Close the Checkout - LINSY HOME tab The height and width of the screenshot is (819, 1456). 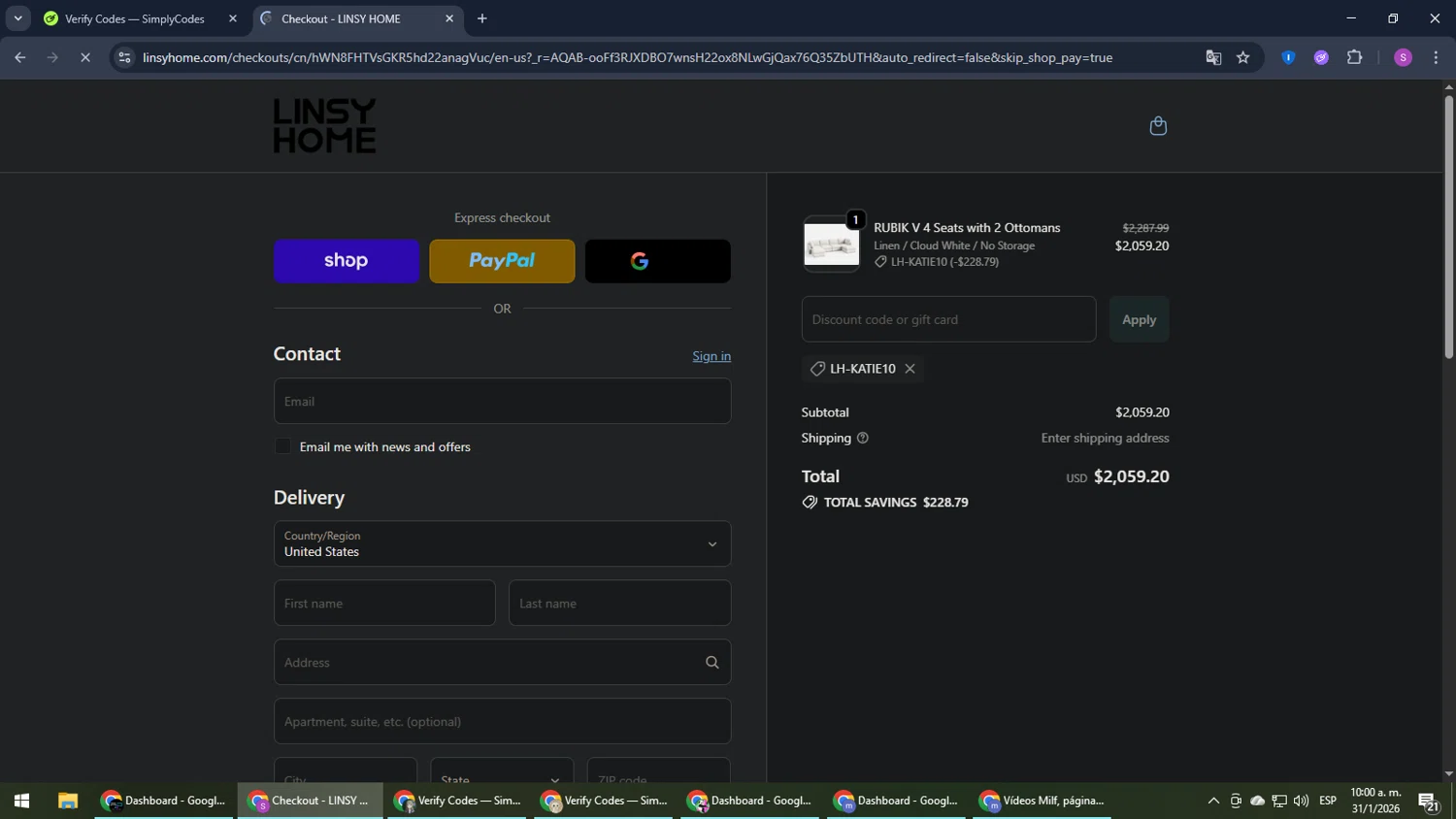click(448, 18)
